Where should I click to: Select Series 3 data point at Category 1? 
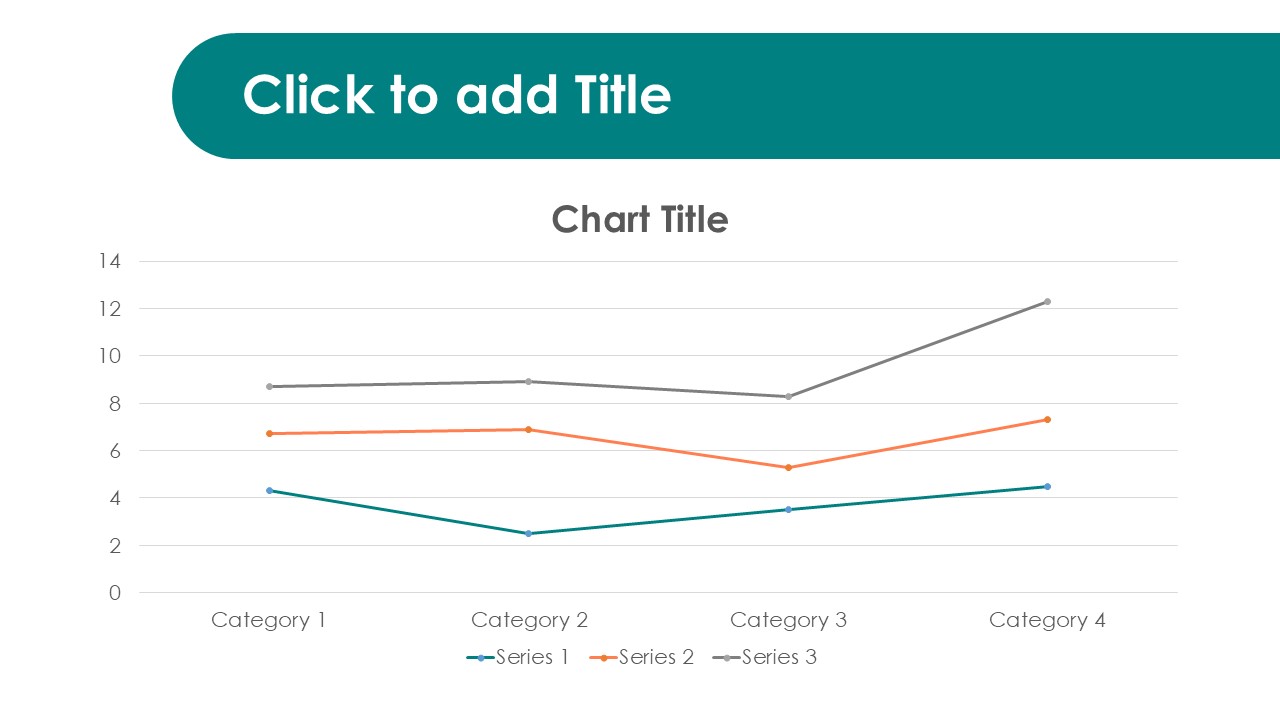(x=269, y=386)
